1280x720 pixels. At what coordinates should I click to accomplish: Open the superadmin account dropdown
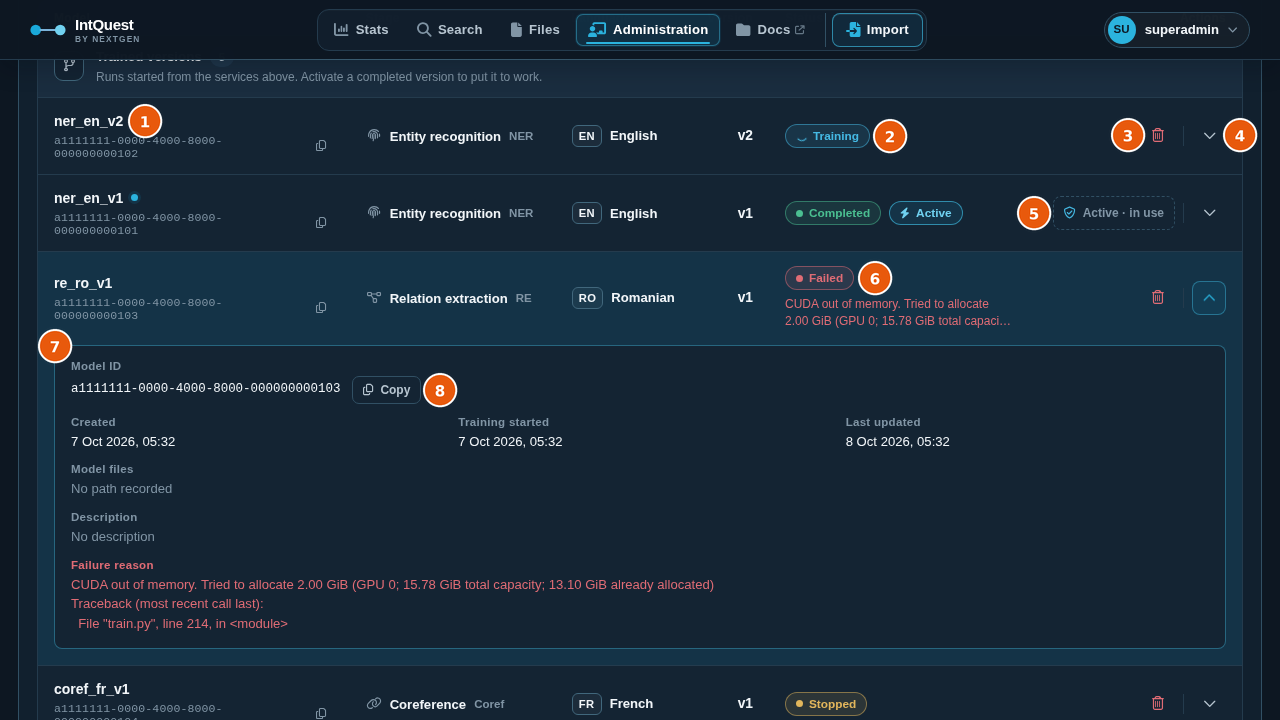(x=1177, y=30)
